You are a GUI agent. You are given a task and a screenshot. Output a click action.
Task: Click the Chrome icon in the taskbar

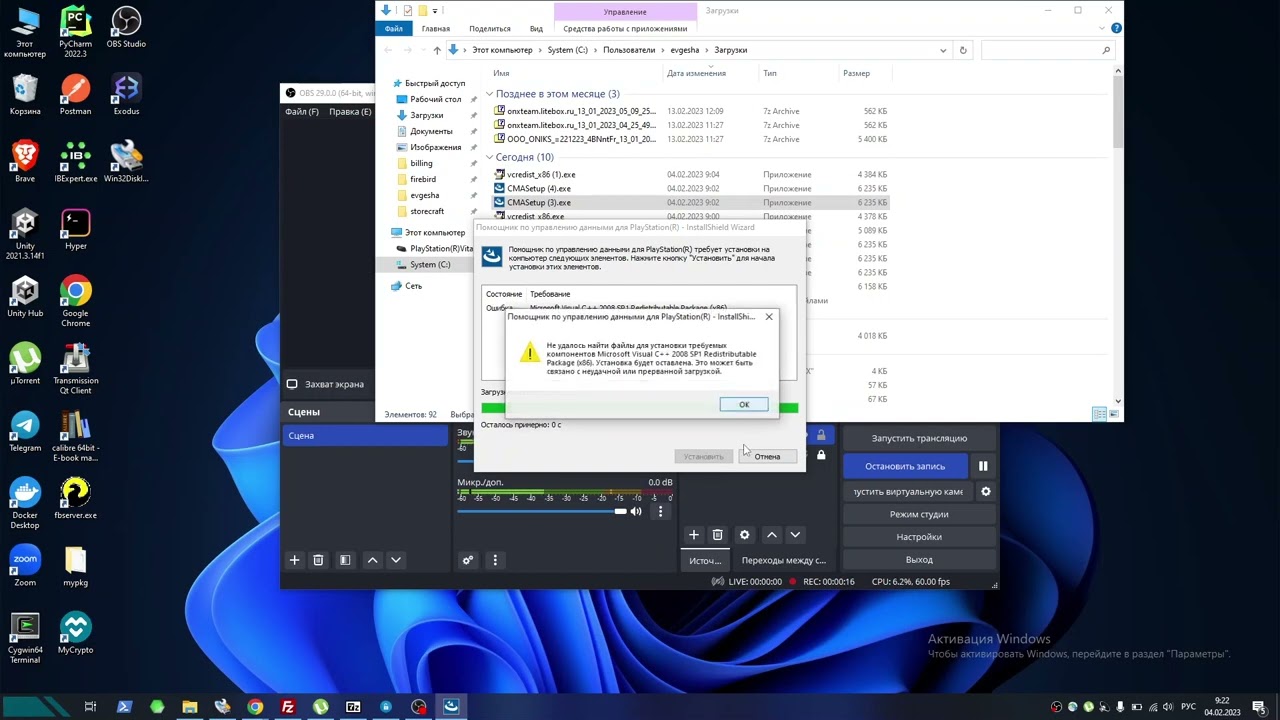[255, 707]
